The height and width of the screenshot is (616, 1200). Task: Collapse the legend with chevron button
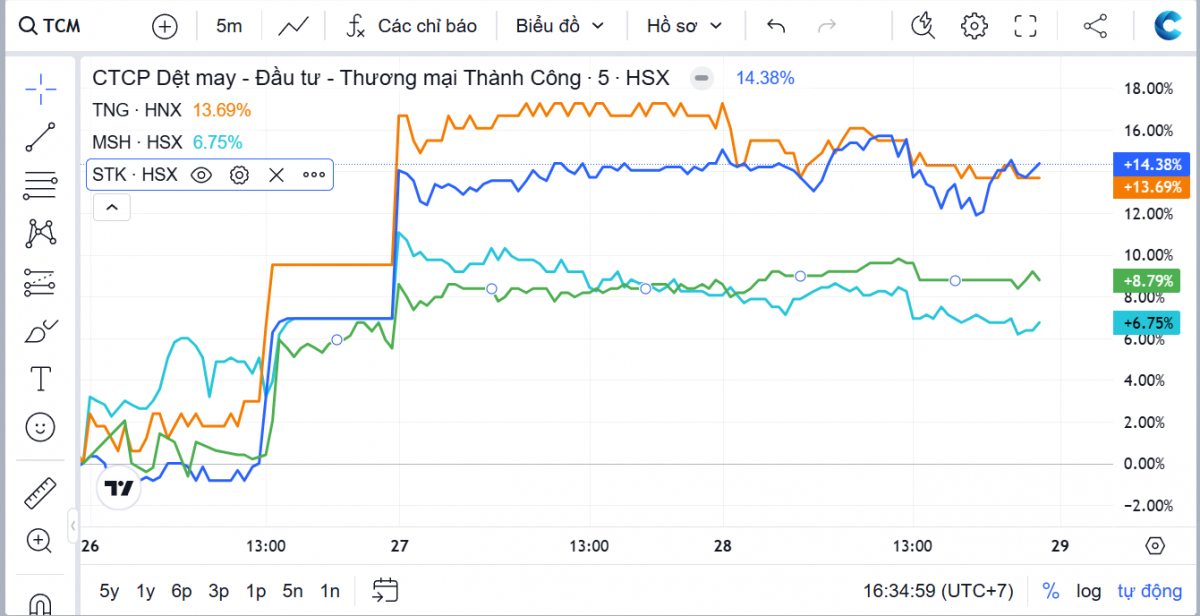click(112, 207)
